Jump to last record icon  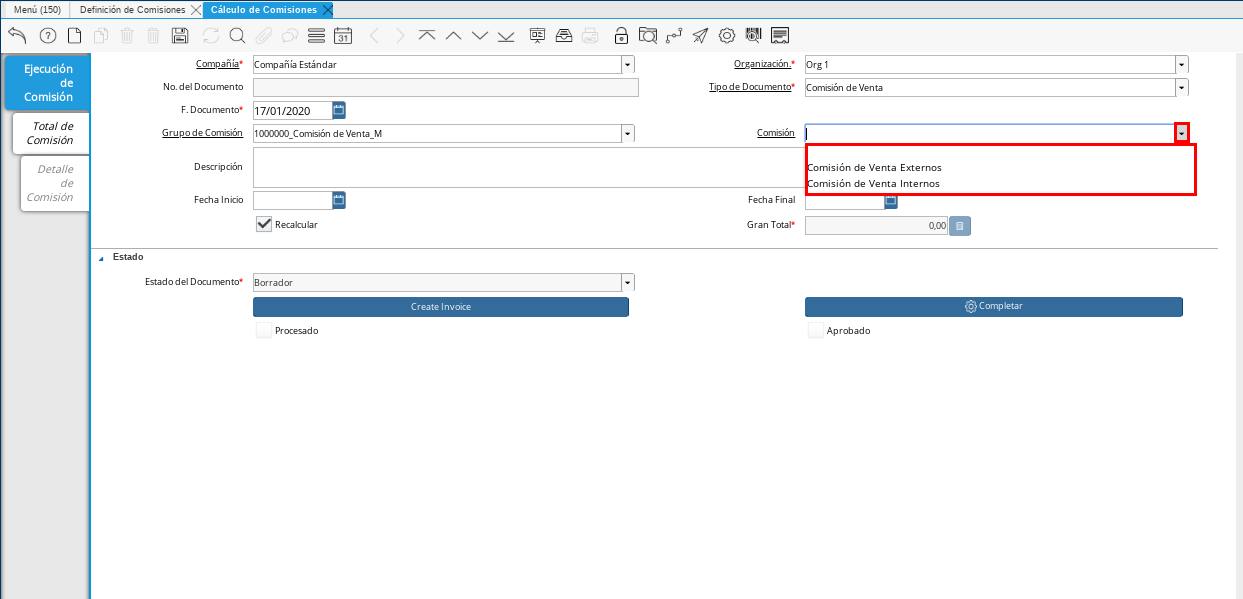(505, 36)
